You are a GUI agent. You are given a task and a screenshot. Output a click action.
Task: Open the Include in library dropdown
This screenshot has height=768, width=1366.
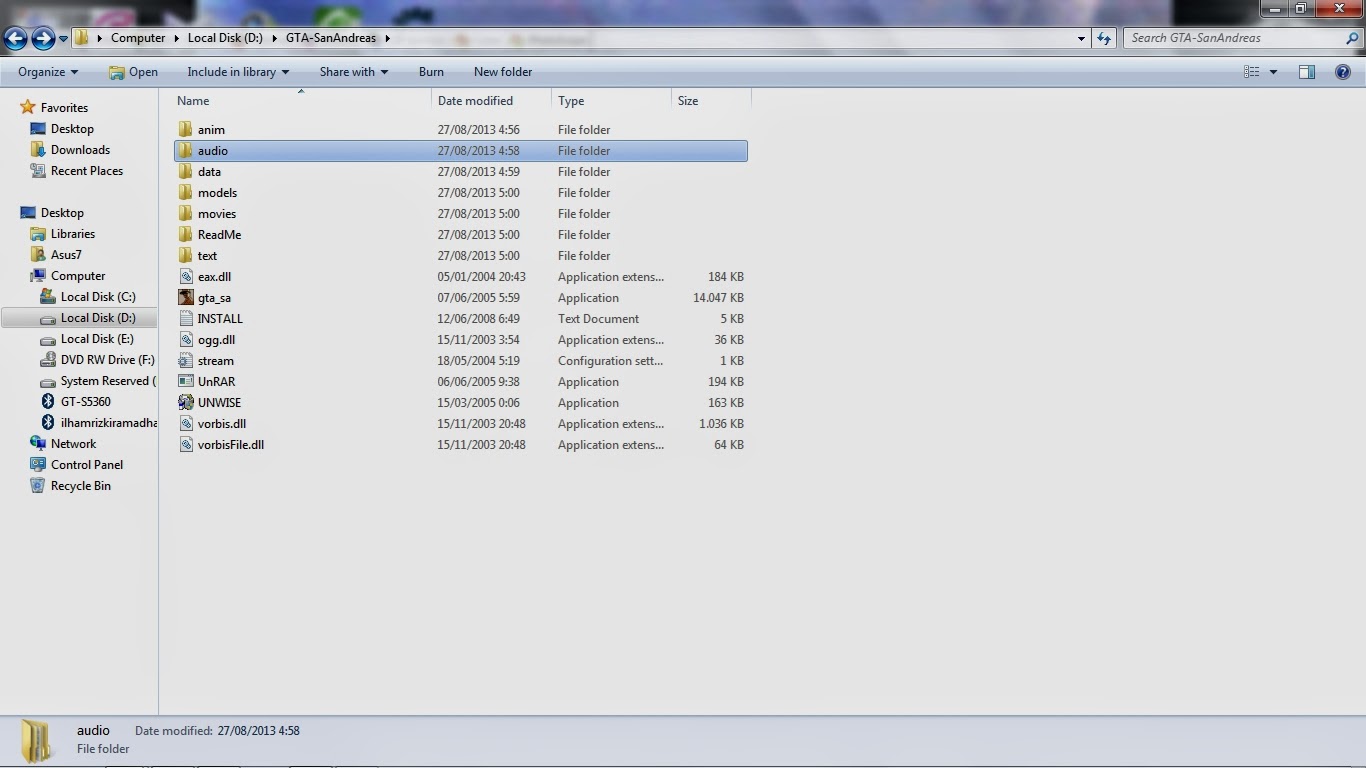coord(238,72)
